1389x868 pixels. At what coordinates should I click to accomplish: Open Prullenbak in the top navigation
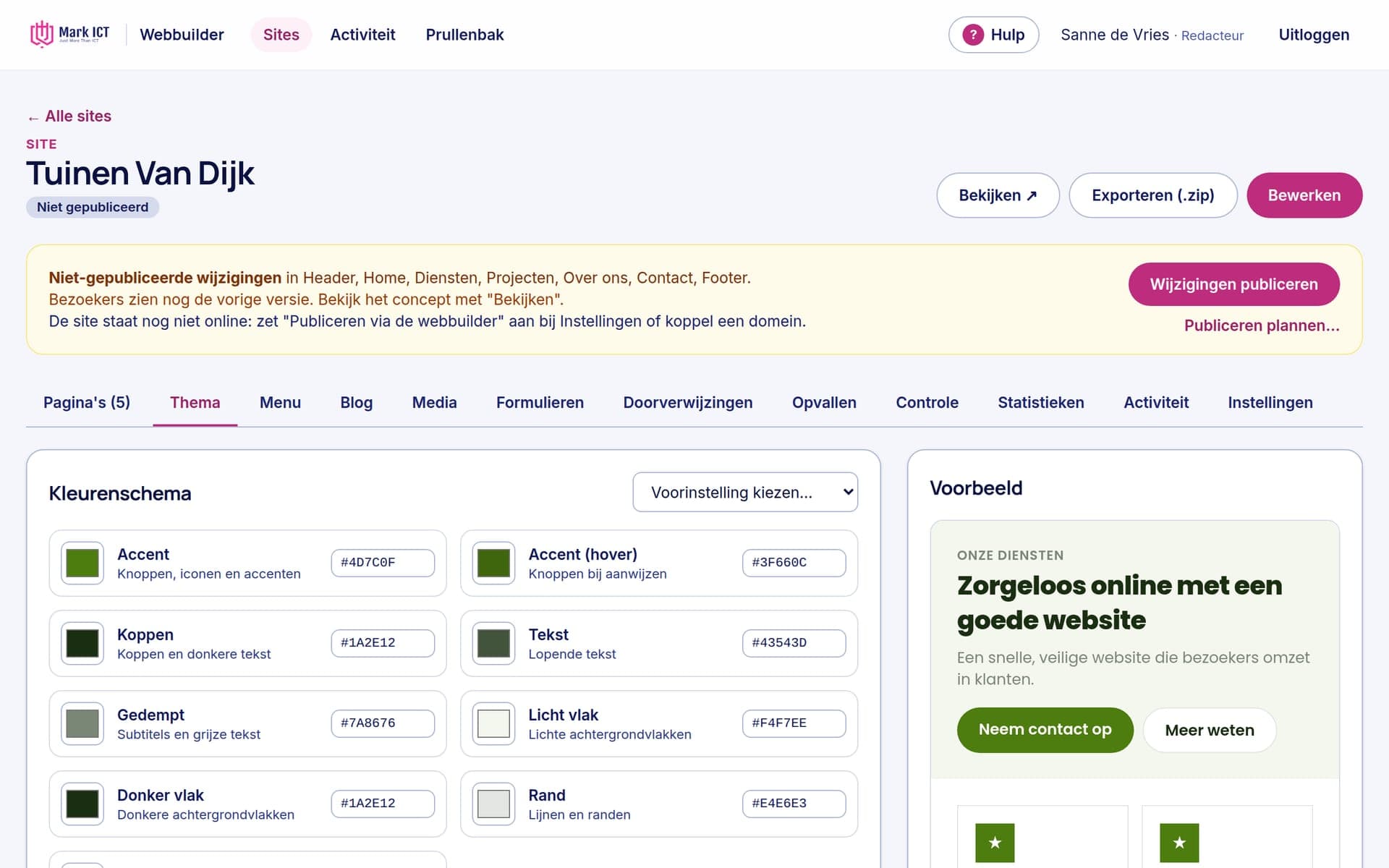click(x=464, y=35)
